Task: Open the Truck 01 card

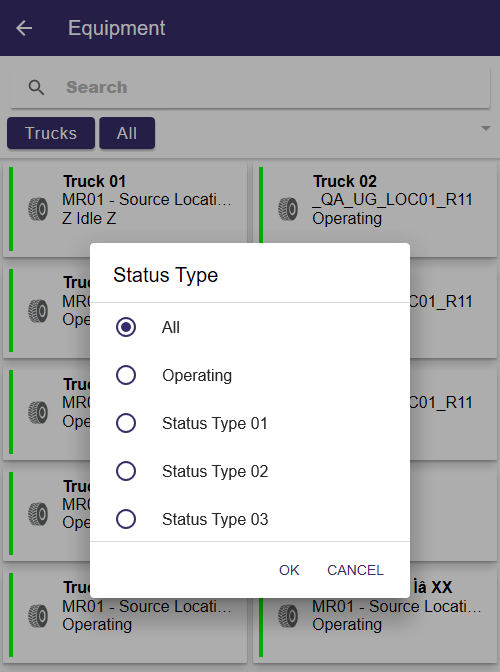Action: pyautogui.click(x=125, y=210)
